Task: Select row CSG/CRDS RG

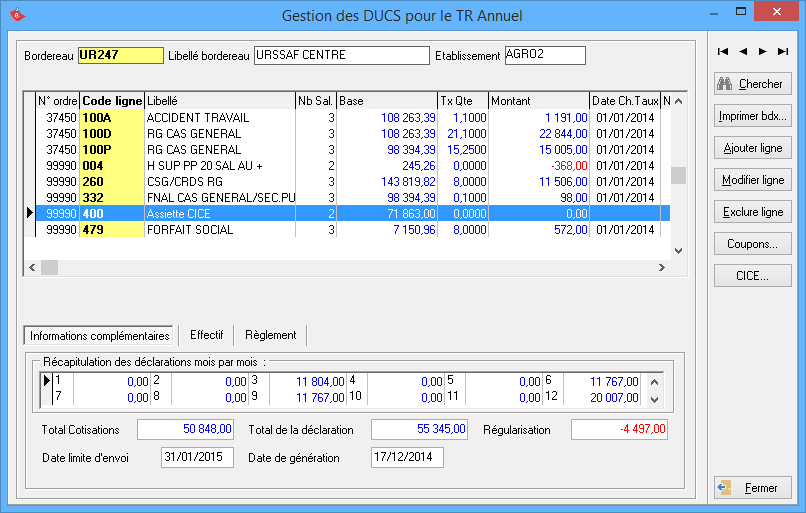Action: click(x=353, y=181)
